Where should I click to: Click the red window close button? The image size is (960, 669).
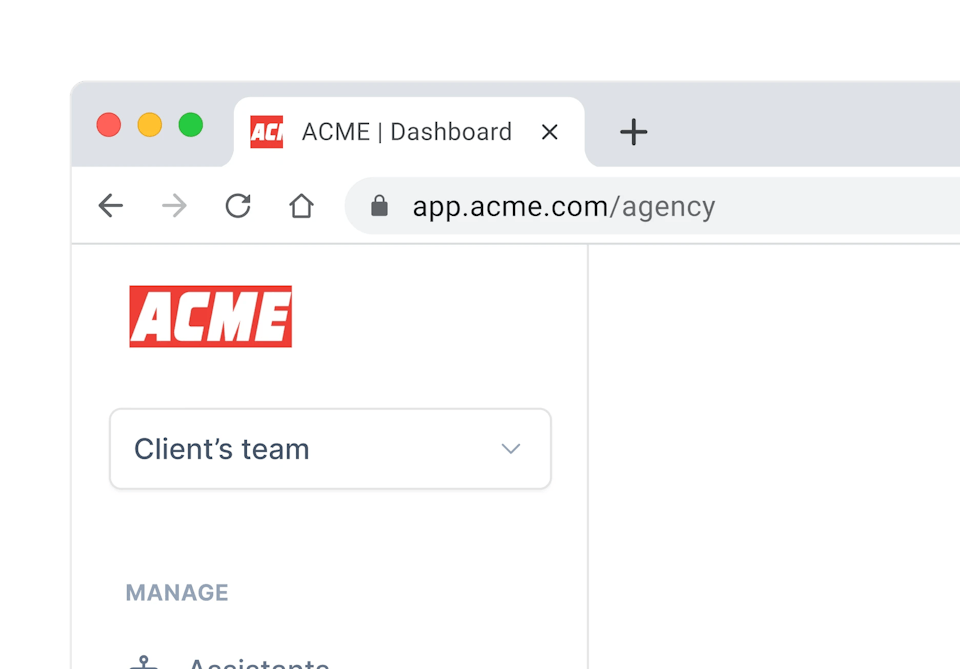point(109,125)
